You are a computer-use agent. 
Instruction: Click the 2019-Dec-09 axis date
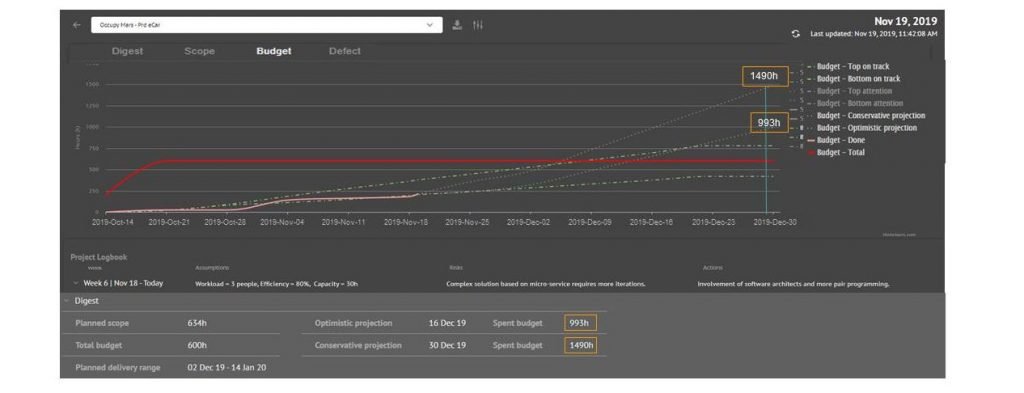pos(590,223)
